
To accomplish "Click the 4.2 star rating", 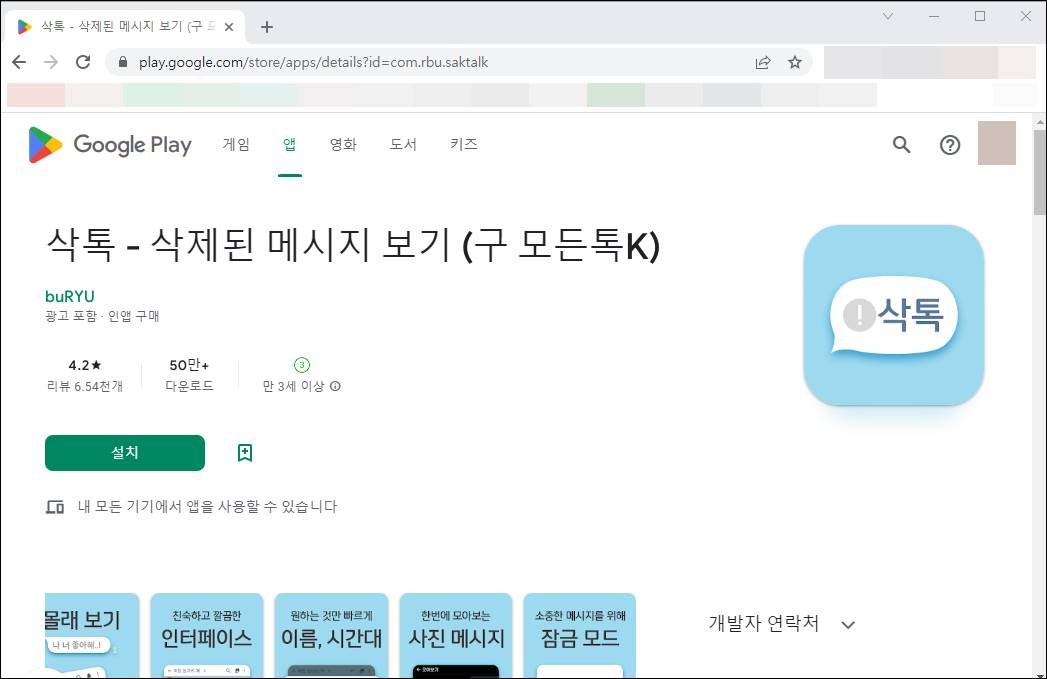I will tap(85, 365).
